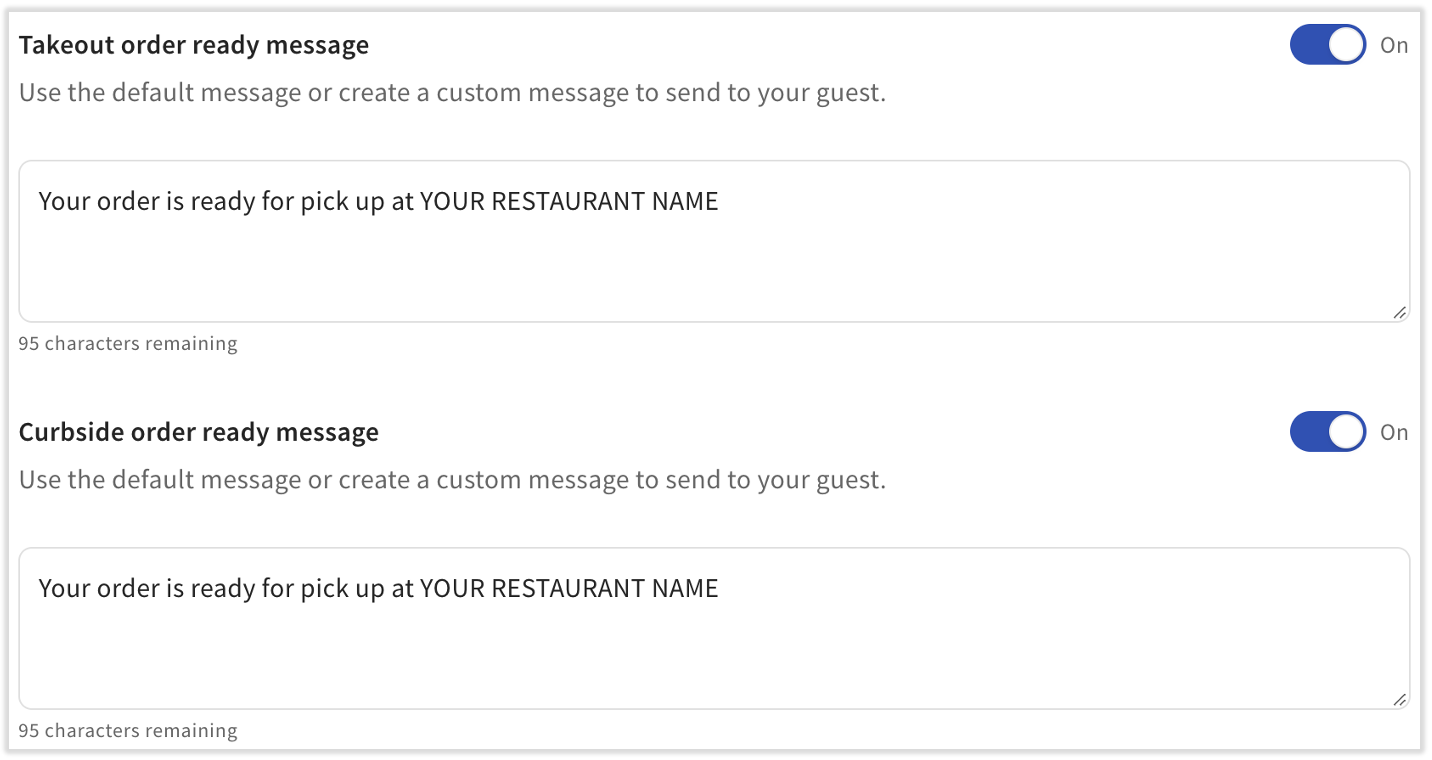The height and width of the screenshot is (760, 1432).
Task: Select the takeout default message text
Action: pyautogui.click(x=377, y=200)
